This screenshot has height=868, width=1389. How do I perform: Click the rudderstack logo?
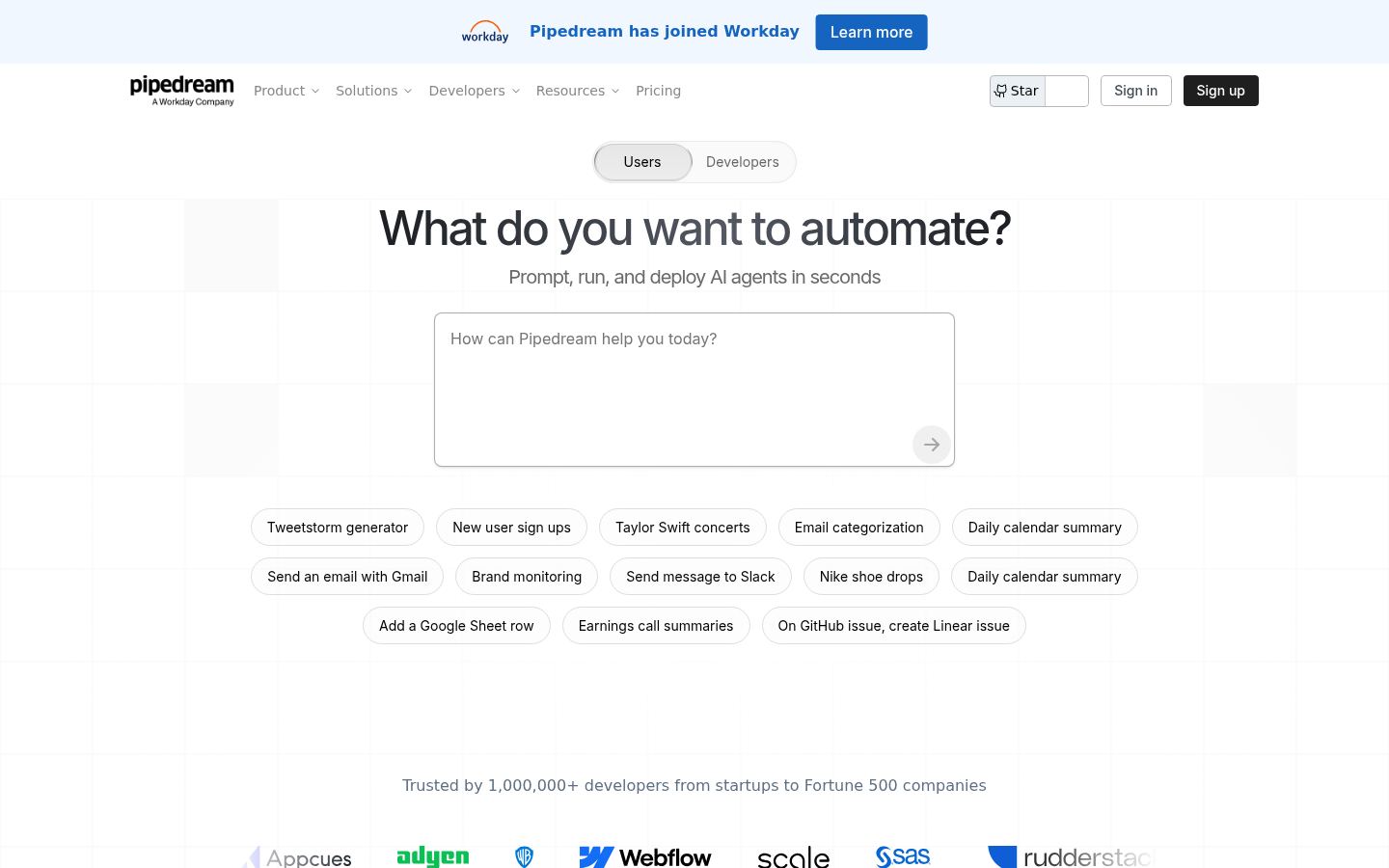click(1071, 857)
